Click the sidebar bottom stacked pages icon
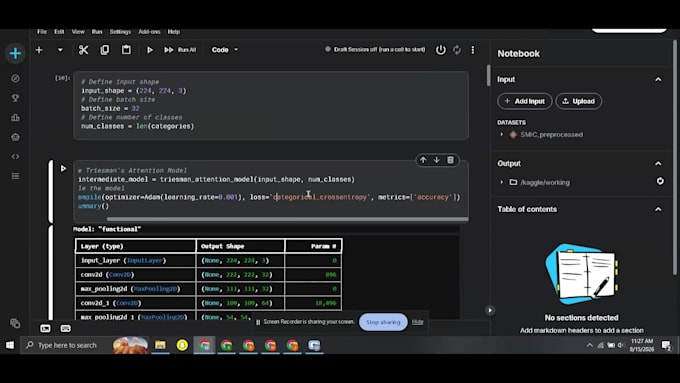 click(x=15, y=323)
